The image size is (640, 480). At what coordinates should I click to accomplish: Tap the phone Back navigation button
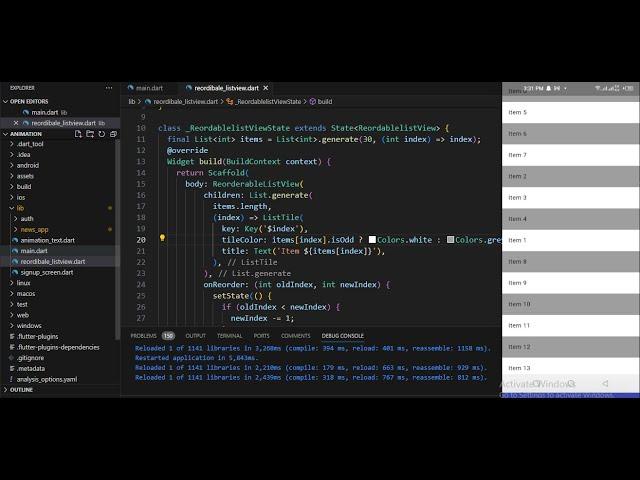(605, 383)
